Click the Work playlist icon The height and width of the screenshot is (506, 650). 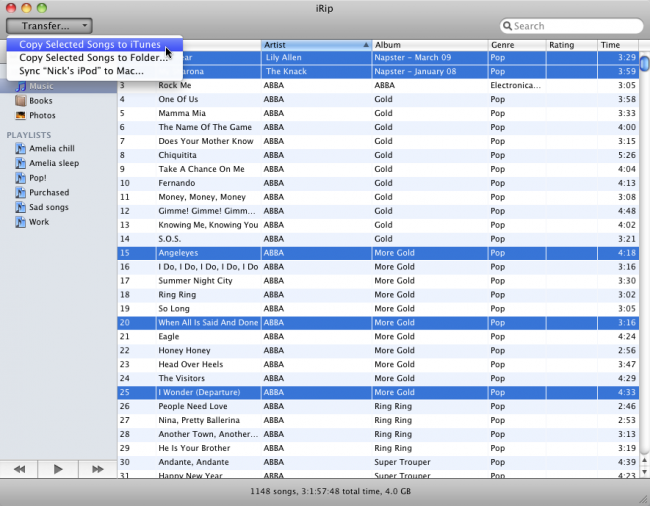[20, 222]
